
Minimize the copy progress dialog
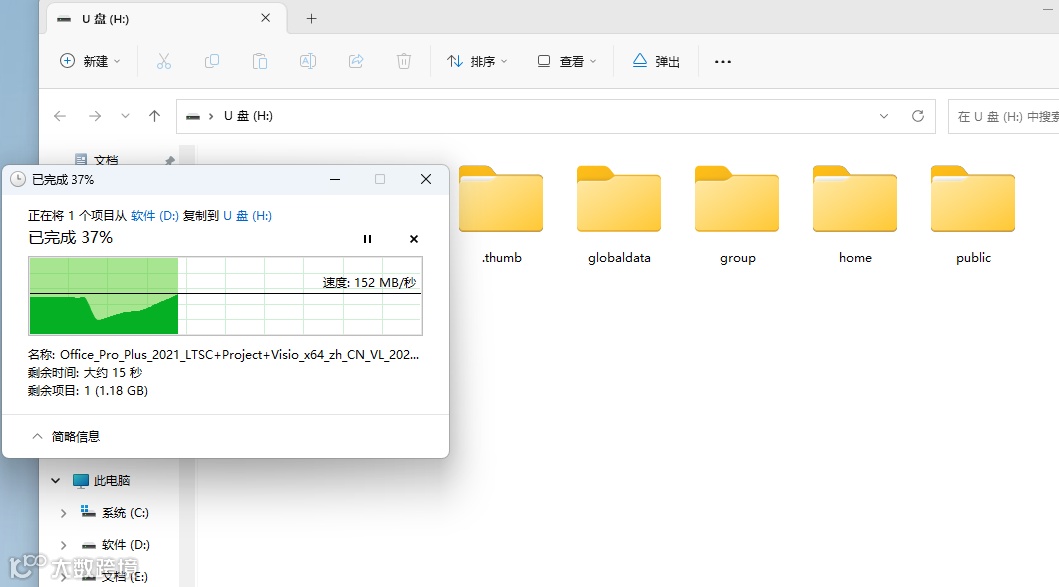tap(335, 179)
